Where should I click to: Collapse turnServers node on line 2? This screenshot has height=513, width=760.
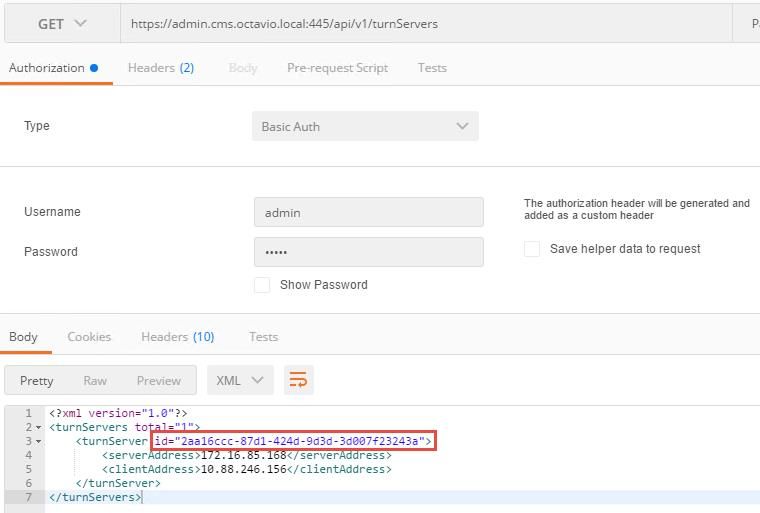click(x=38, y=428)
